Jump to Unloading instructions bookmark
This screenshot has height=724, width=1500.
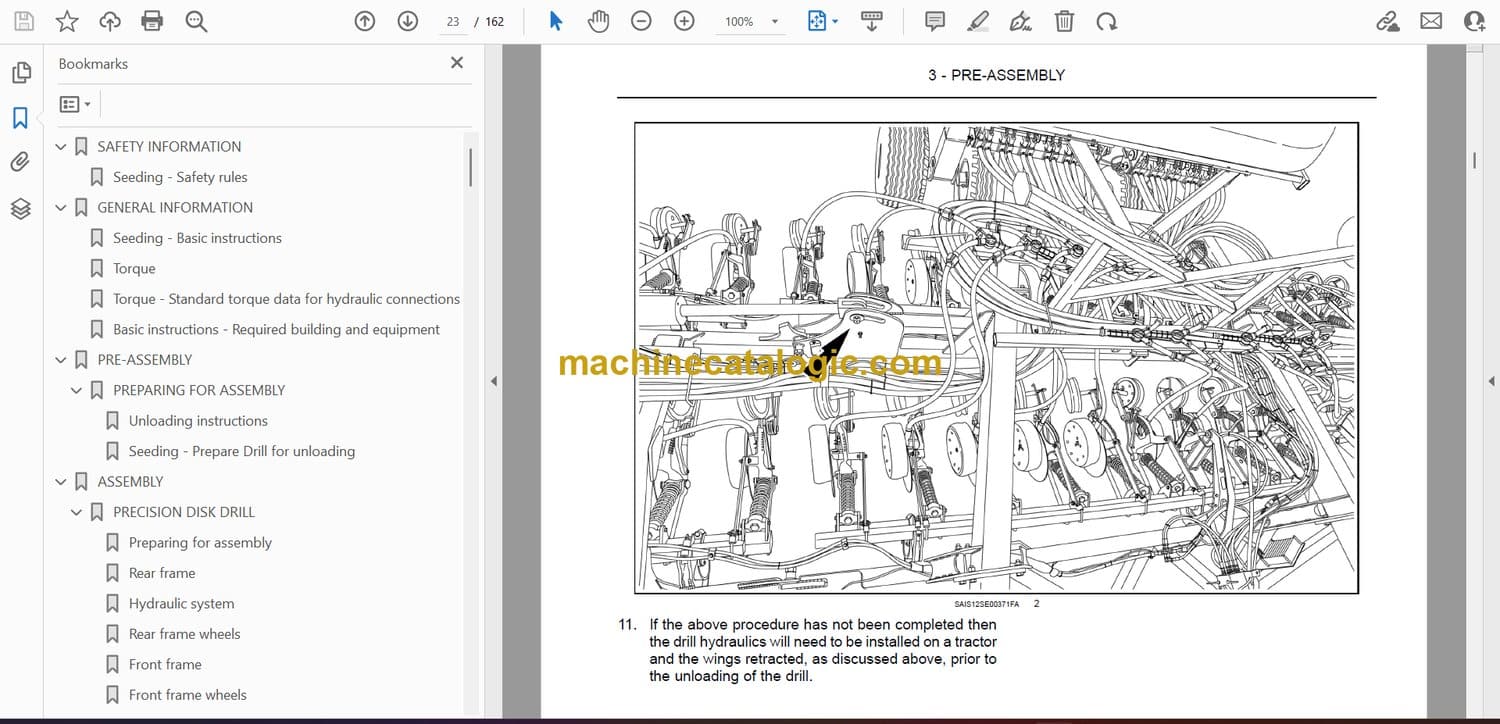click(x=198, y=421)
